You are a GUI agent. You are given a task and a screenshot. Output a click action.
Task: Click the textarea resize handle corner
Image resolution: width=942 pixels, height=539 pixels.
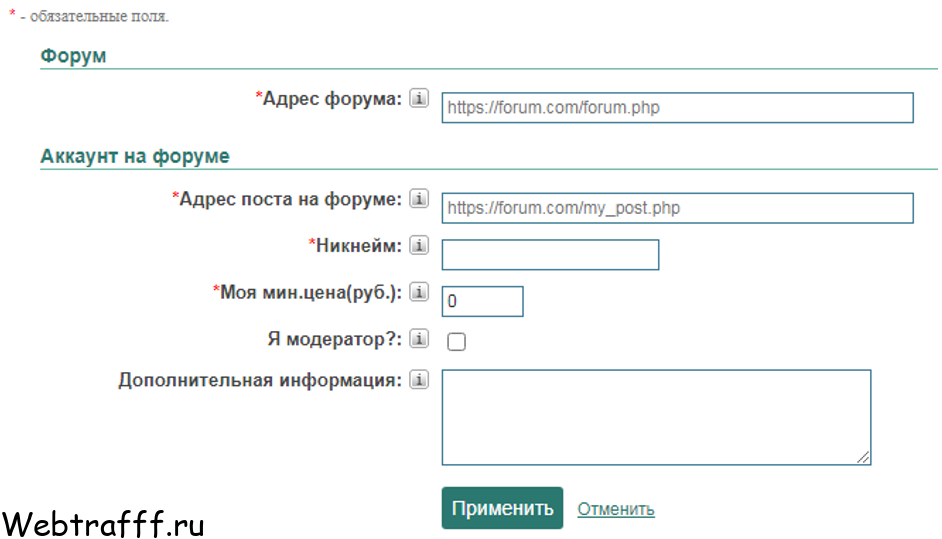[x=863, y=457]
